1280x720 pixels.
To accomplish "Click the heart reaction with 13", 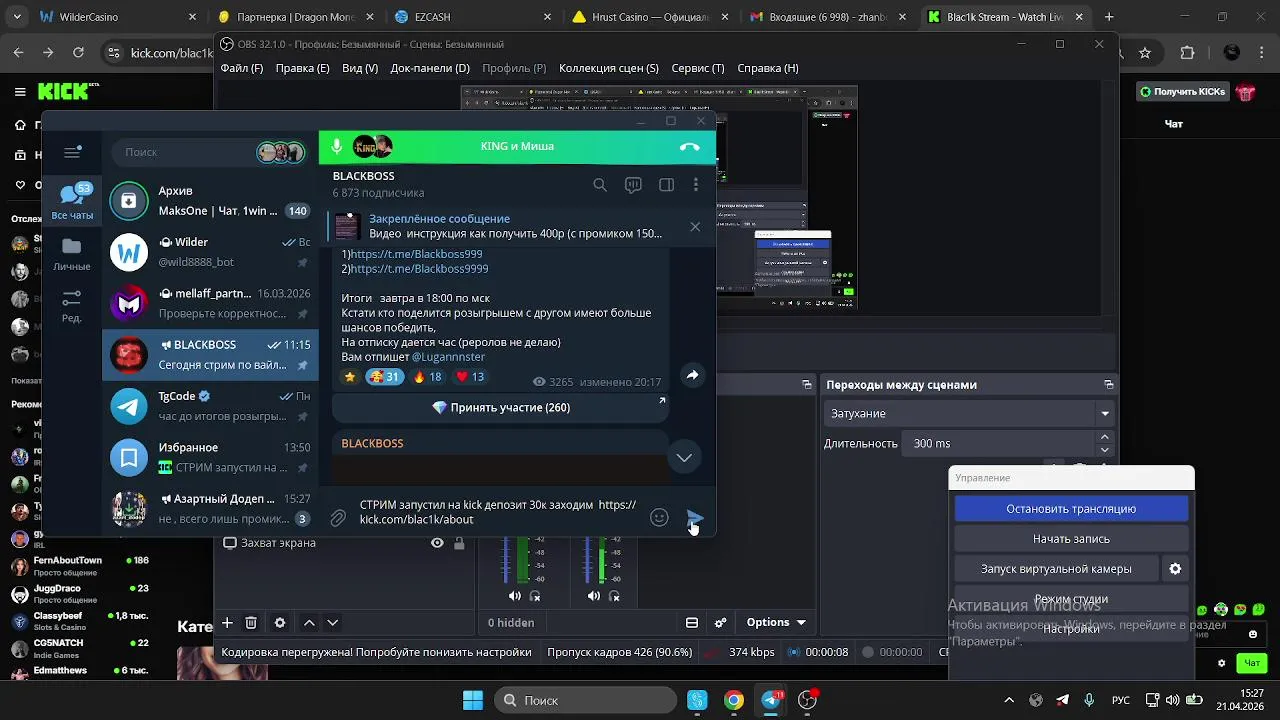I will 469,377.
